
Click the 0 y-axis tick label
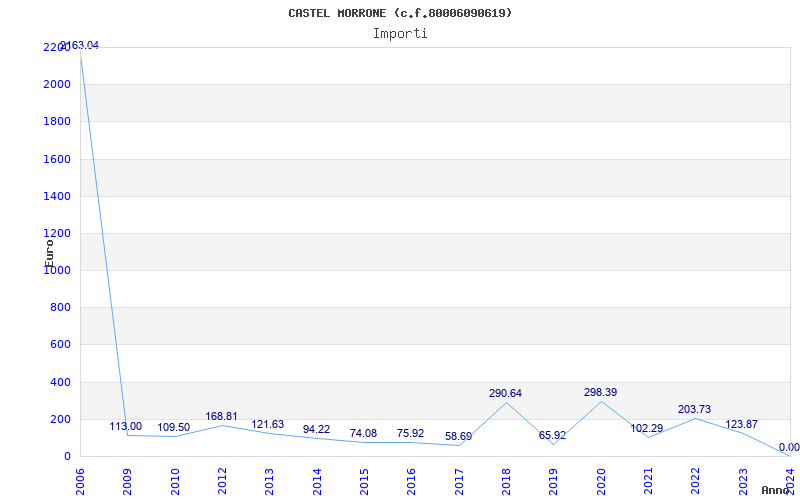(x=67, y=457)
